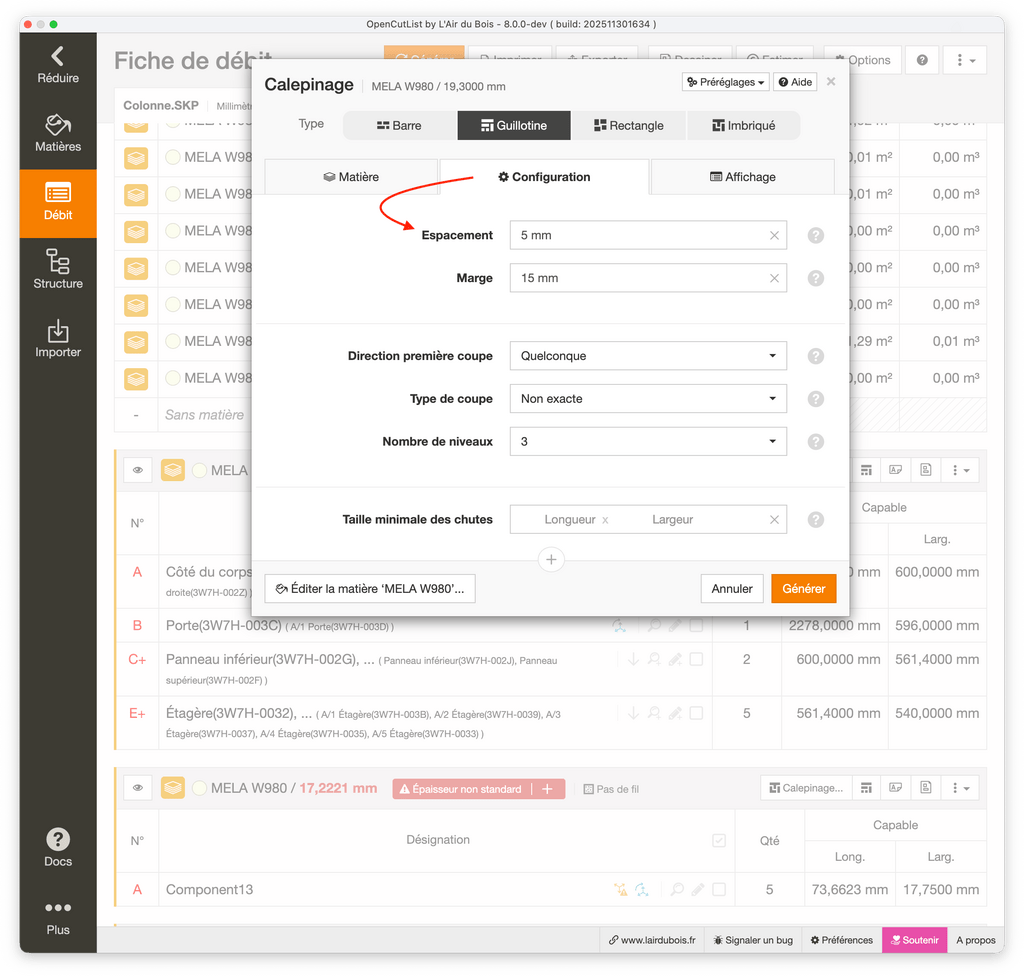Clear the Marge field value

coord(774,278)
